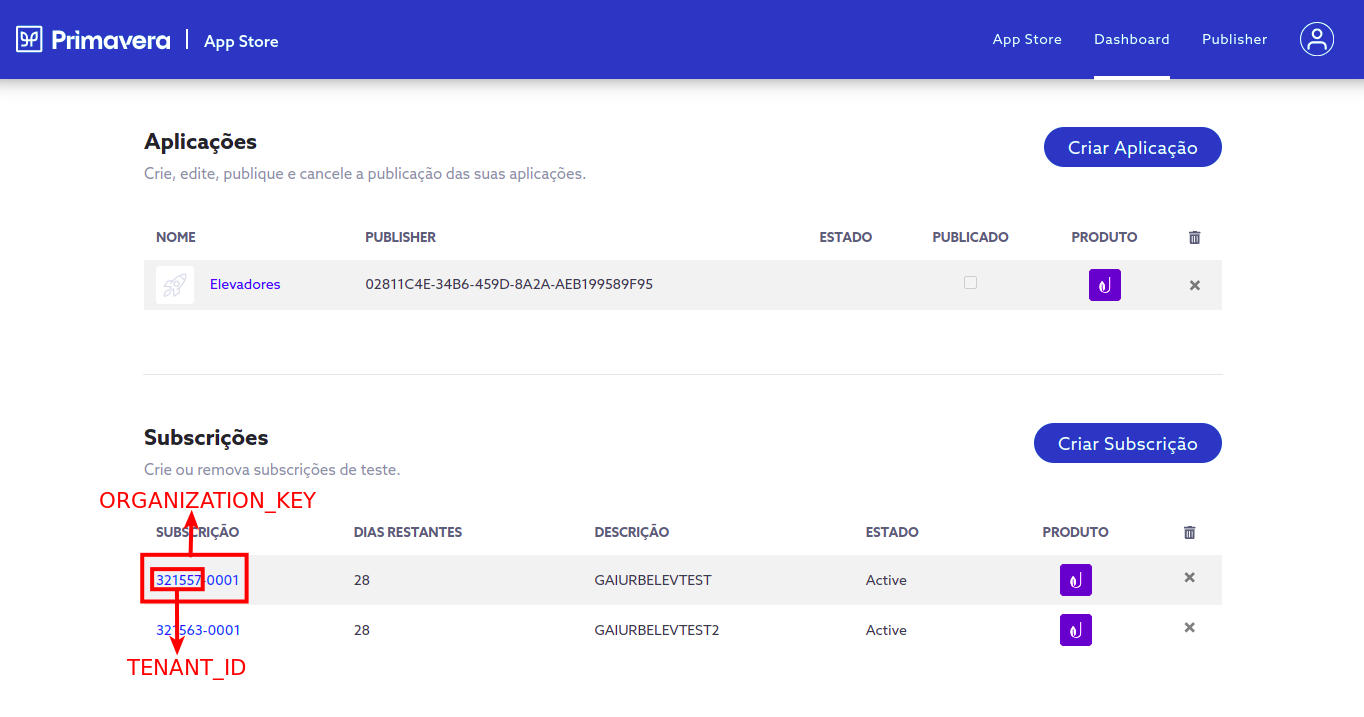This screenshot has height=717, width=1364.
Task: Click the trash icon in the Aplicações table header
Action: [1194, 237]
